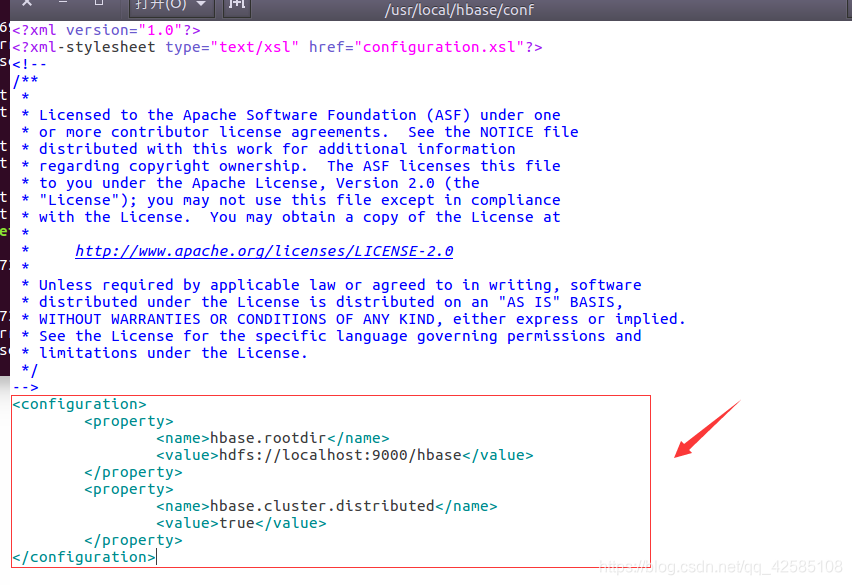Click the 'hbase.cluster.distributed' property name
Viewport: 852px width, 585px height.
pyautogui.click(x=322, y=506)
